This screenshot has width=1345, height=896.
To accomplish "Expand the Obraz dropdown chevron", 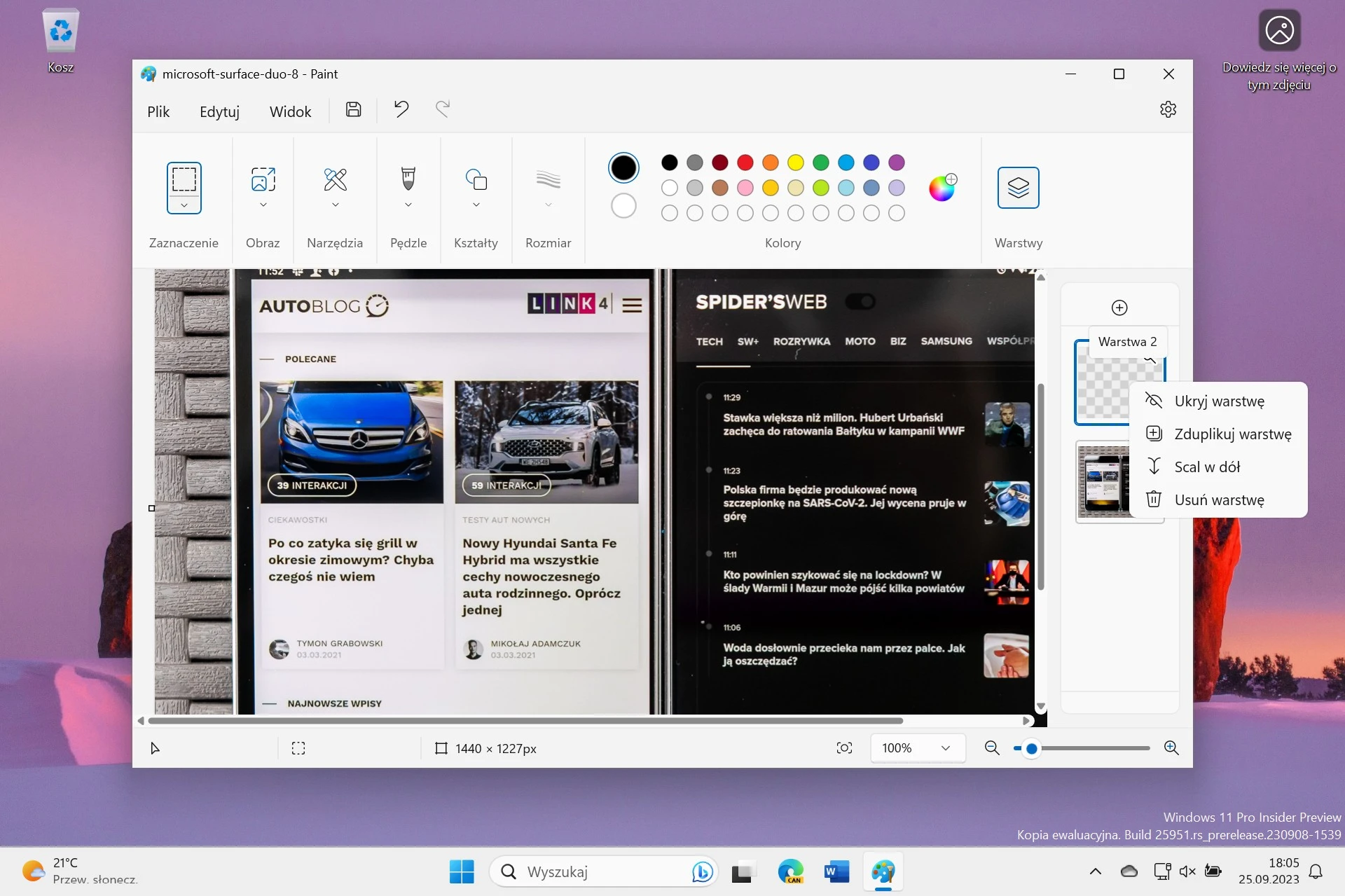I will pyautogui.click(x=263, y=205).
